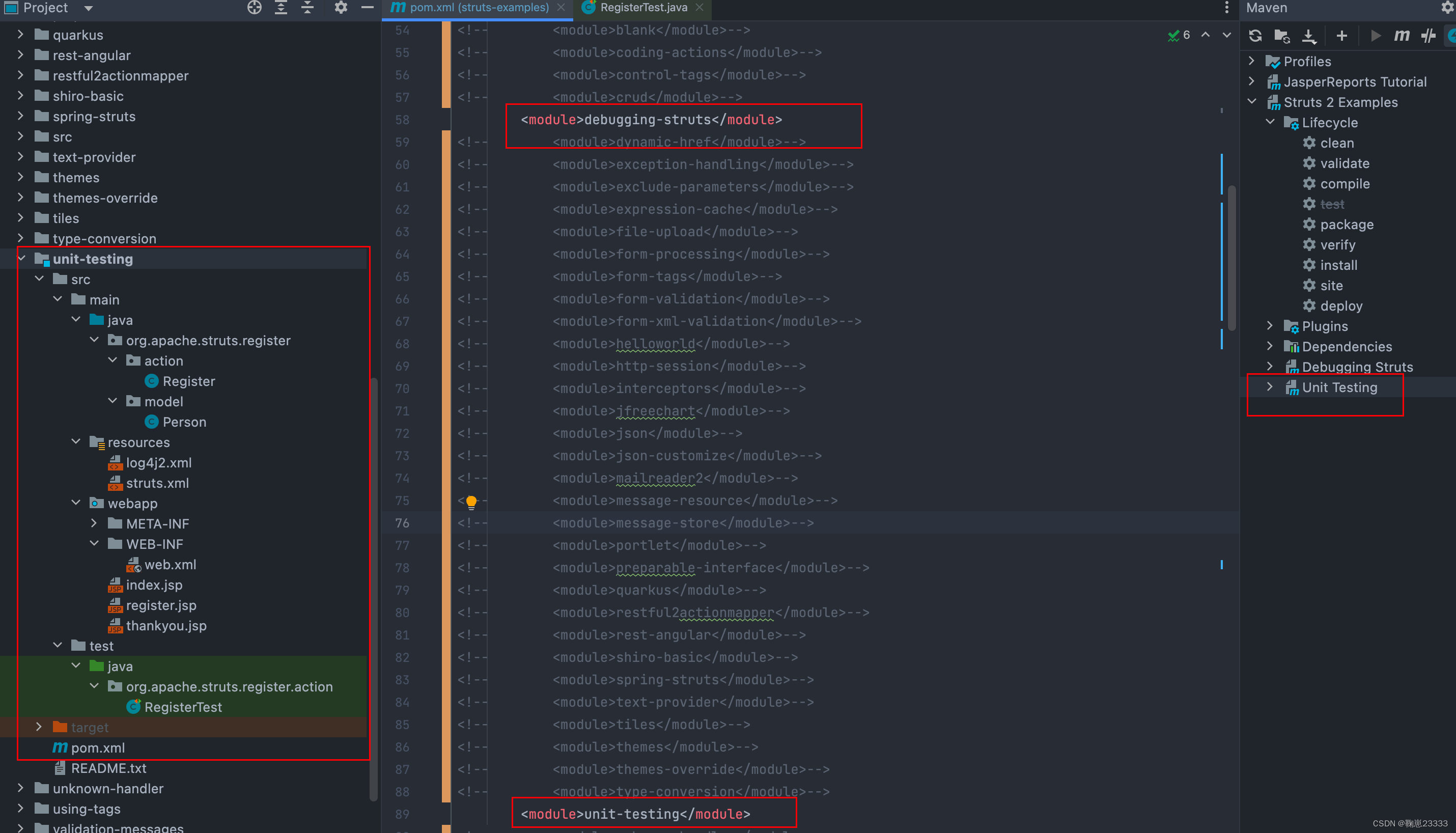Open Maven panel settings gear
This screenshot has width=1456, height=833.
point(1447,8)
